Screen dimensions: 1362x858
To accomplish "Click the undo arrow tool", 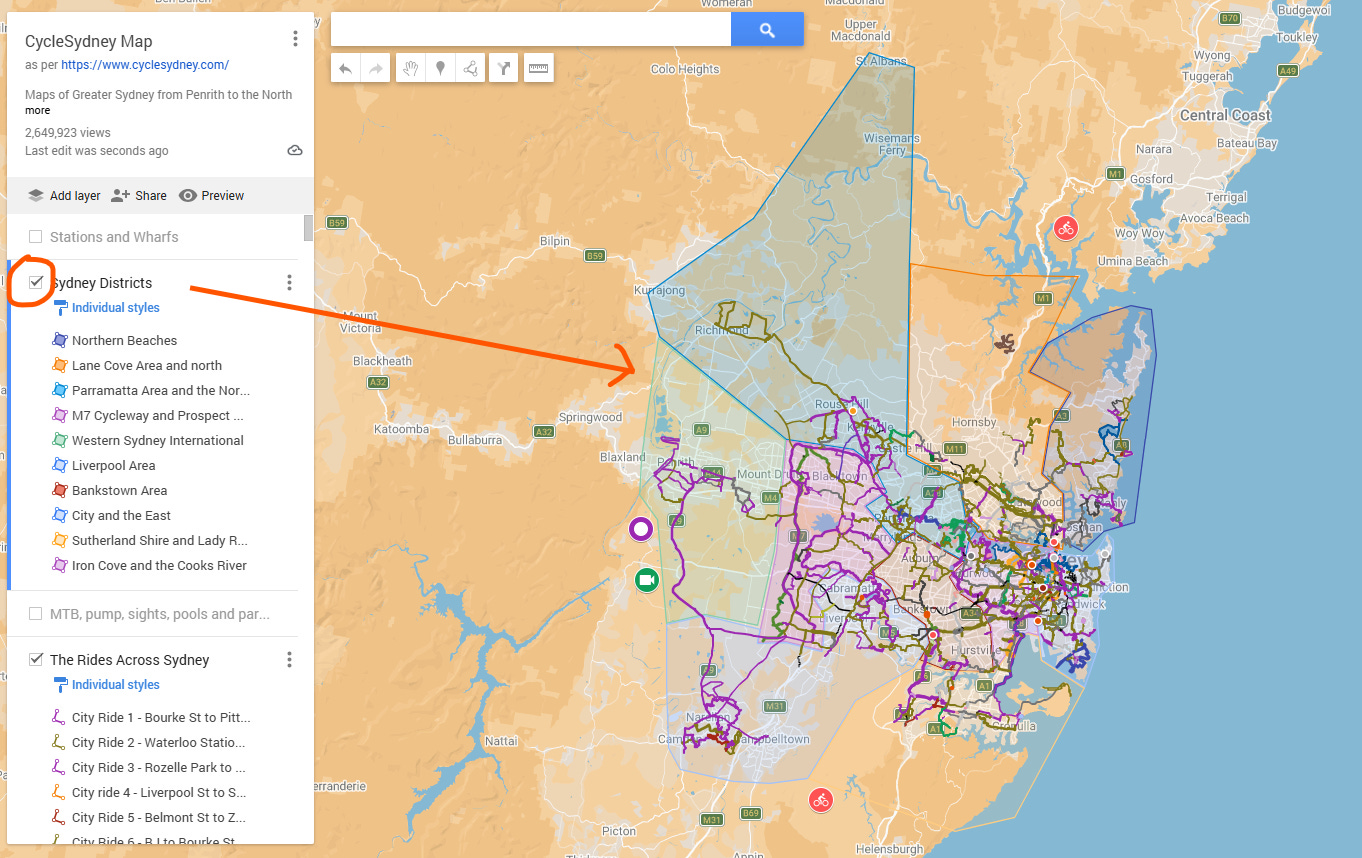I will click(345, 68).
